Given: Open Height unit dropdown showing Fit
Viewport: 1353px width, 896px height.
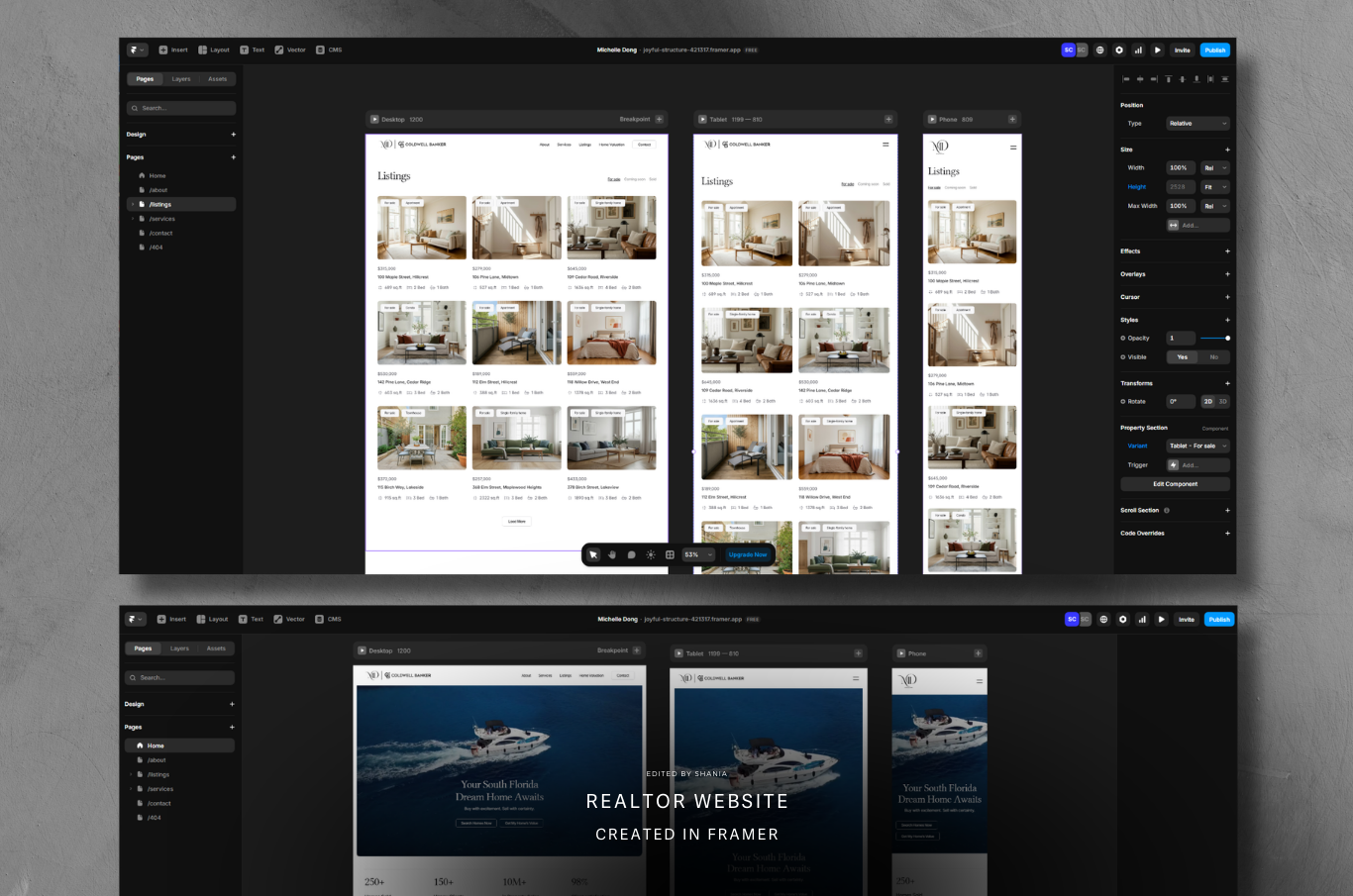Looking at the screenshot, I should pyautogui.click(x=1215, y=187).
